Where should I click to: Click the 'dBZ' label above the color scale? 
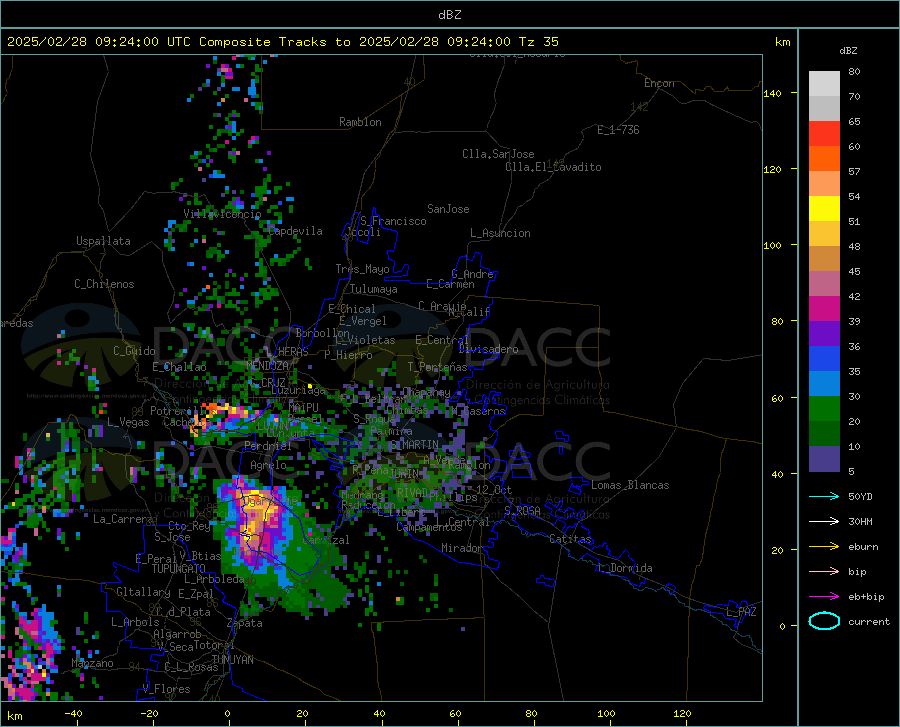click(848, 50)
